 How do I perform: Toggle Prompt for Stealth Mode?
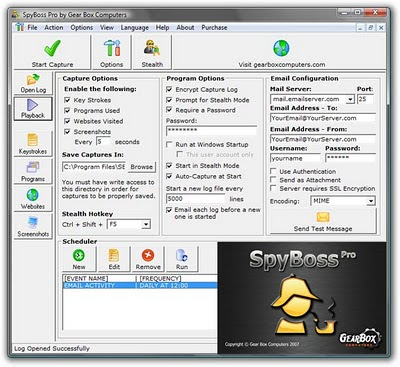coord(169,100)
